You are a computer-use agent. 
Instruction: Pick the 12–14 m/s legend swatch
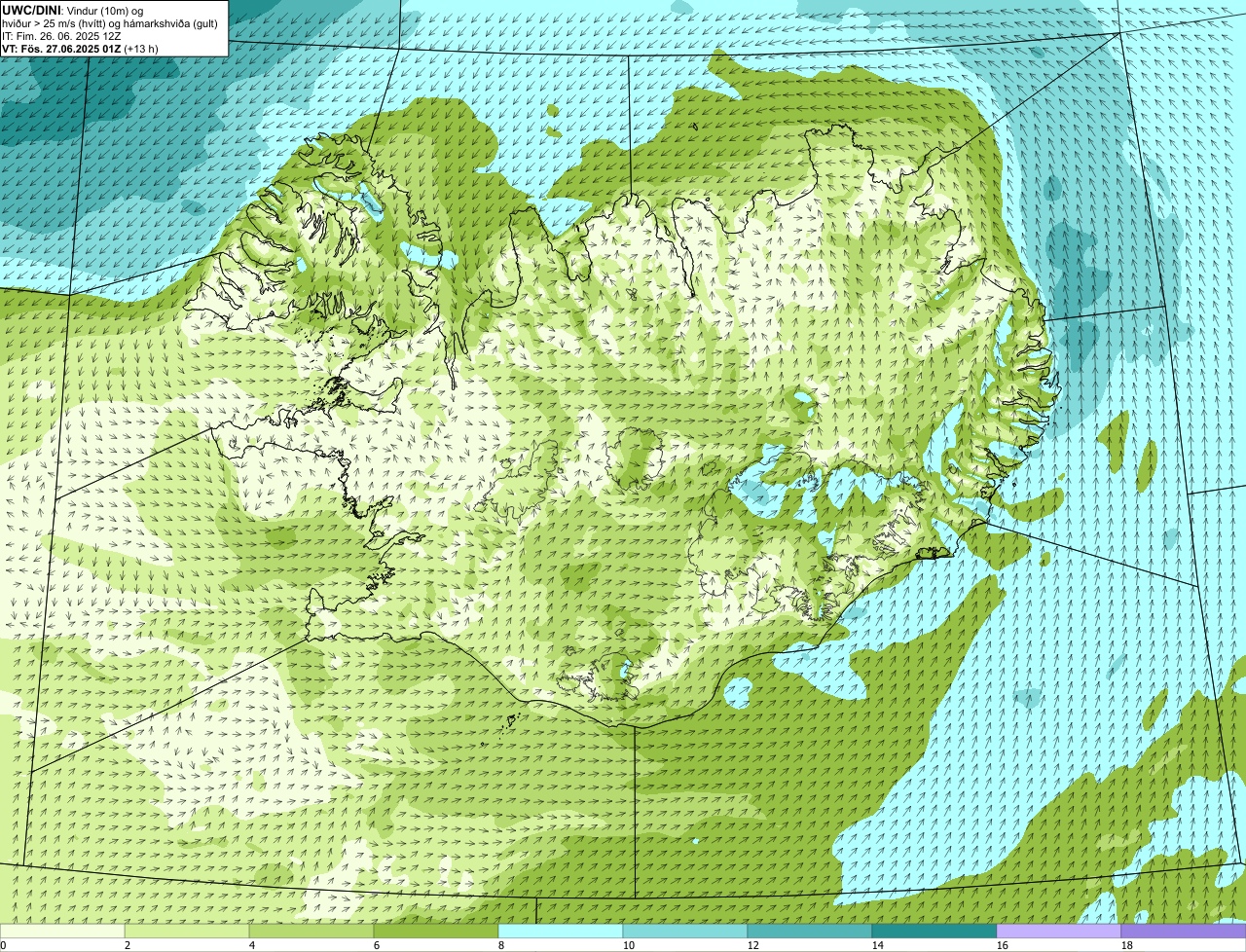click(810, 931)
